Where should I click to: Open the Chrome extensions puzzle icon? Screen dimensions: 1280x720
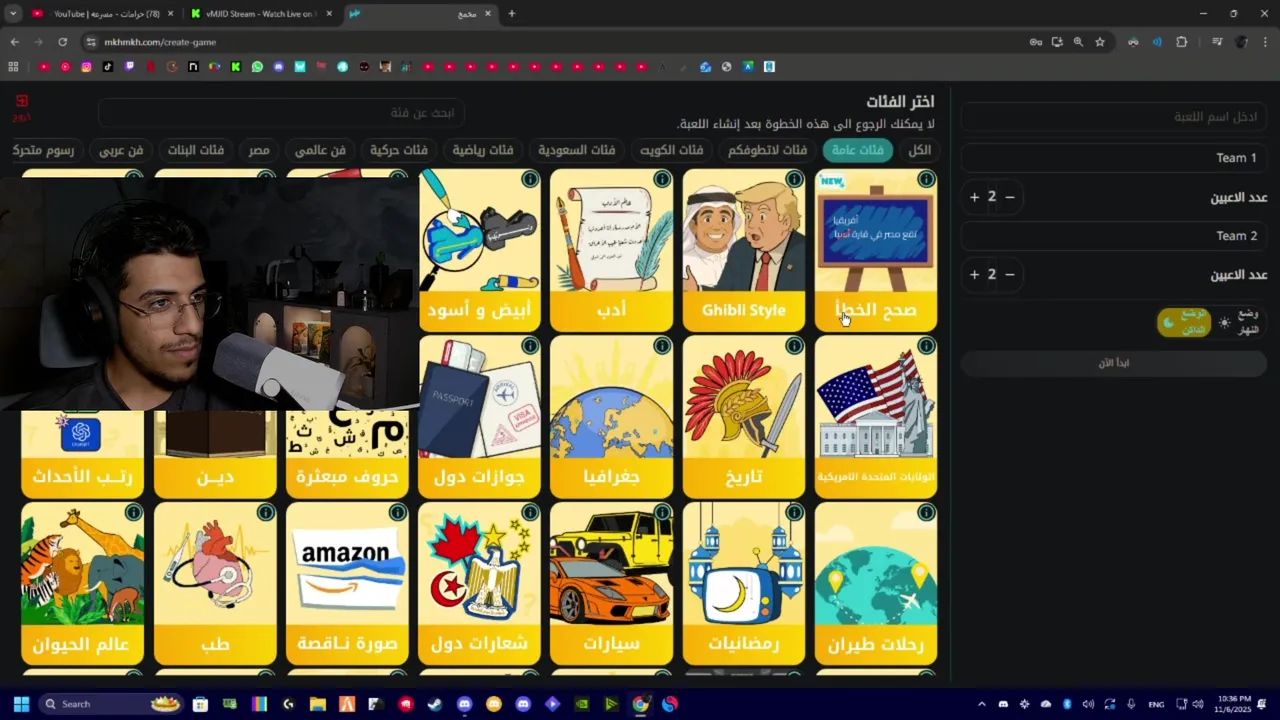1181,42
